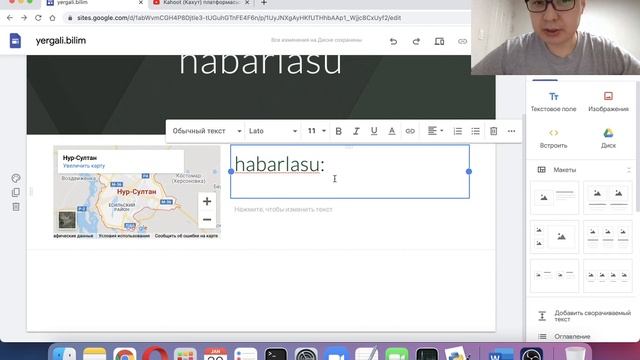Duplicate the section using copy icon
This screenshot has width=640, height=360.
click(x=16, y=192)
